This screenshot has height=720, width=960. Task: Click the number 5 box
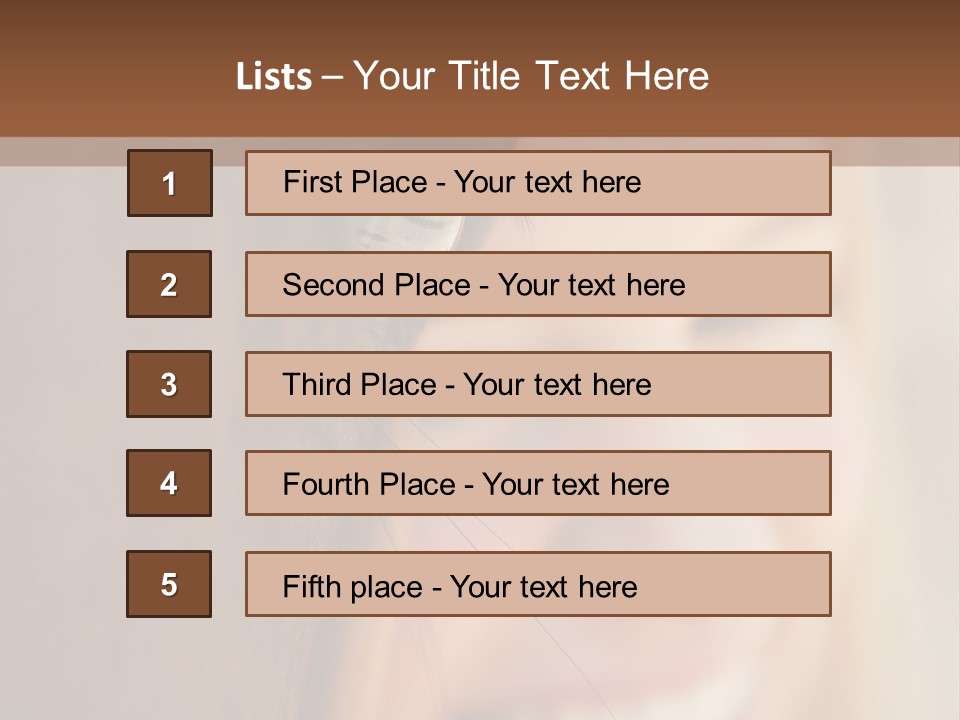[169, 584]
